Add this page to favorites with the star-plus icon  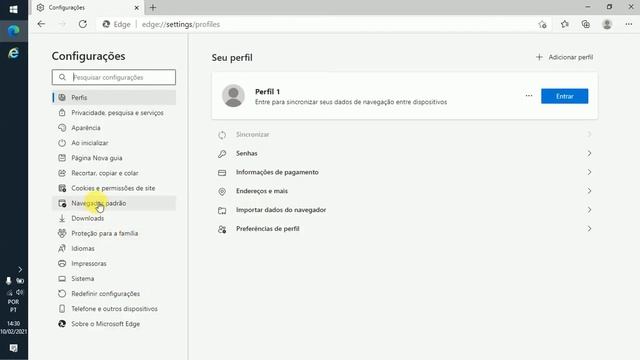pos(542,24)
